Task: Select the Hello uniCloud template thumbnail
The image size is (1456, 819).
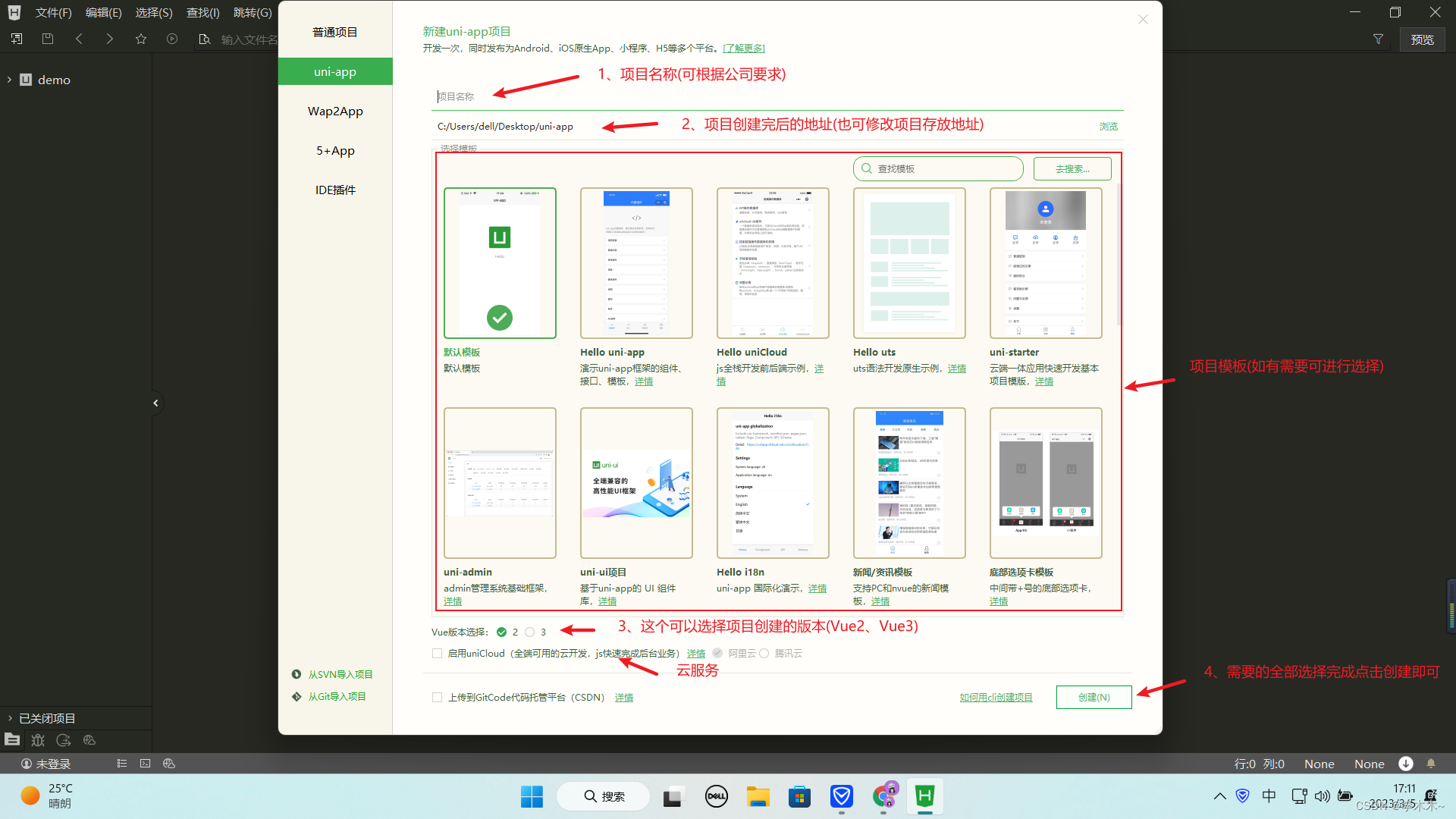Action: (773, 263)
